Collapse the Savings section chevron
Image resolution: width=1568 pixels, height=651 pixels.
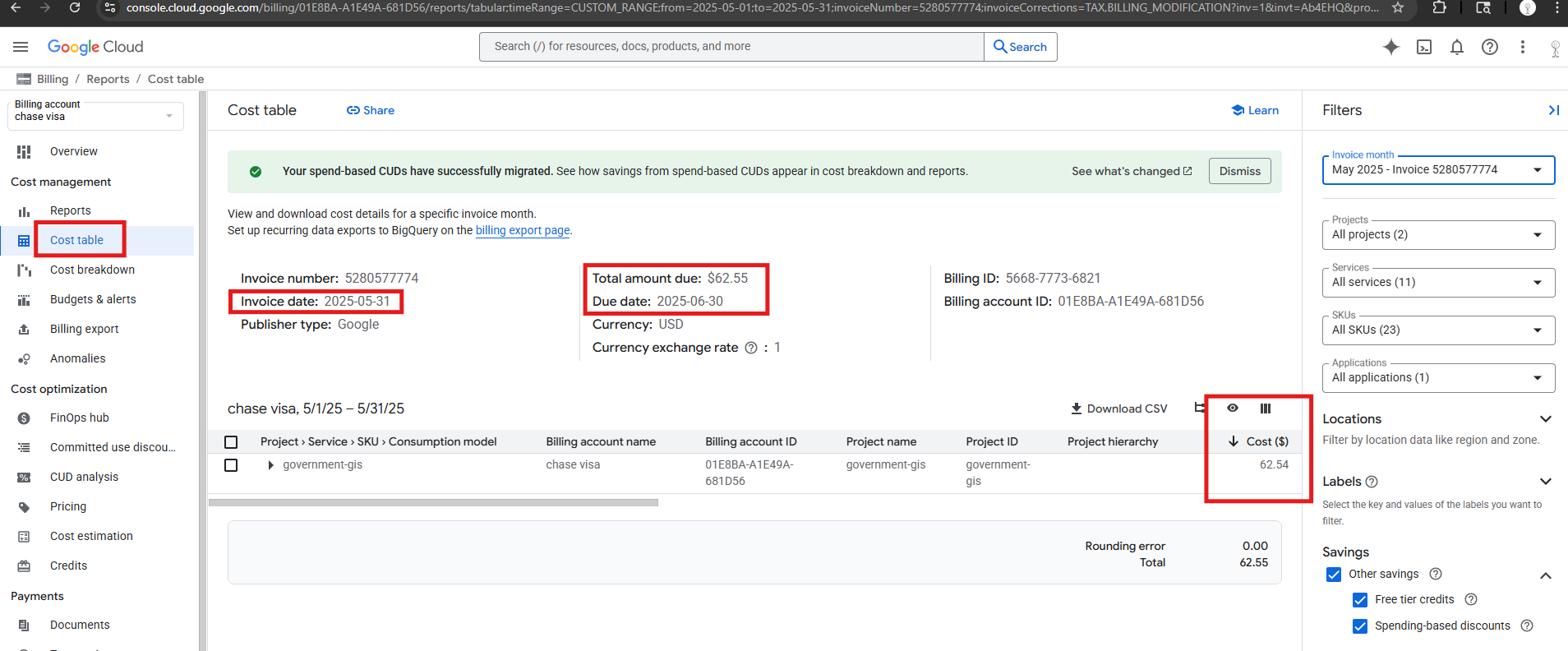pos(1545,575)
